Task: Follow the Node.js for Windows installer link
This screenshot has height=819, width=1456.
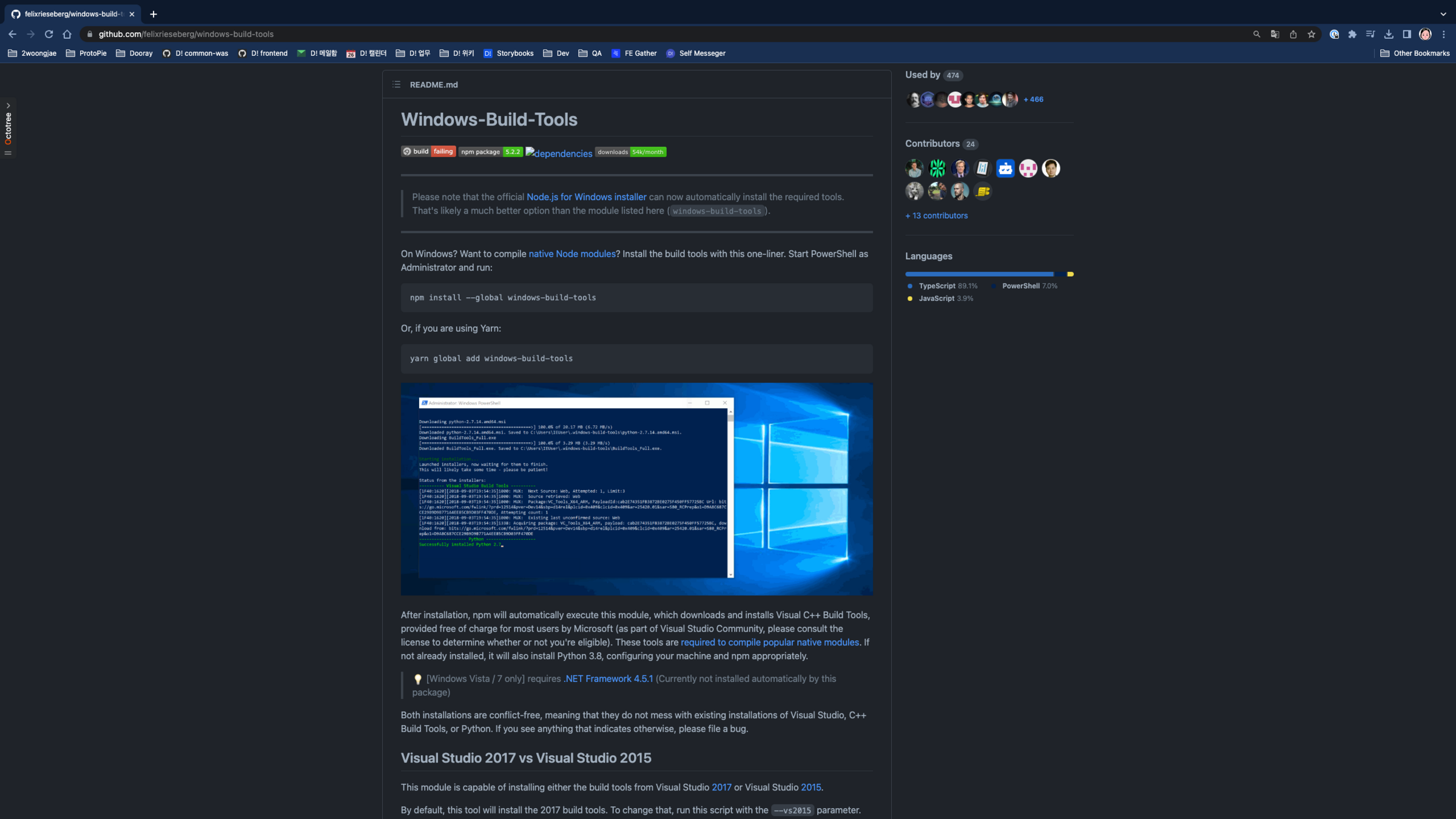Action: point(586,197)
